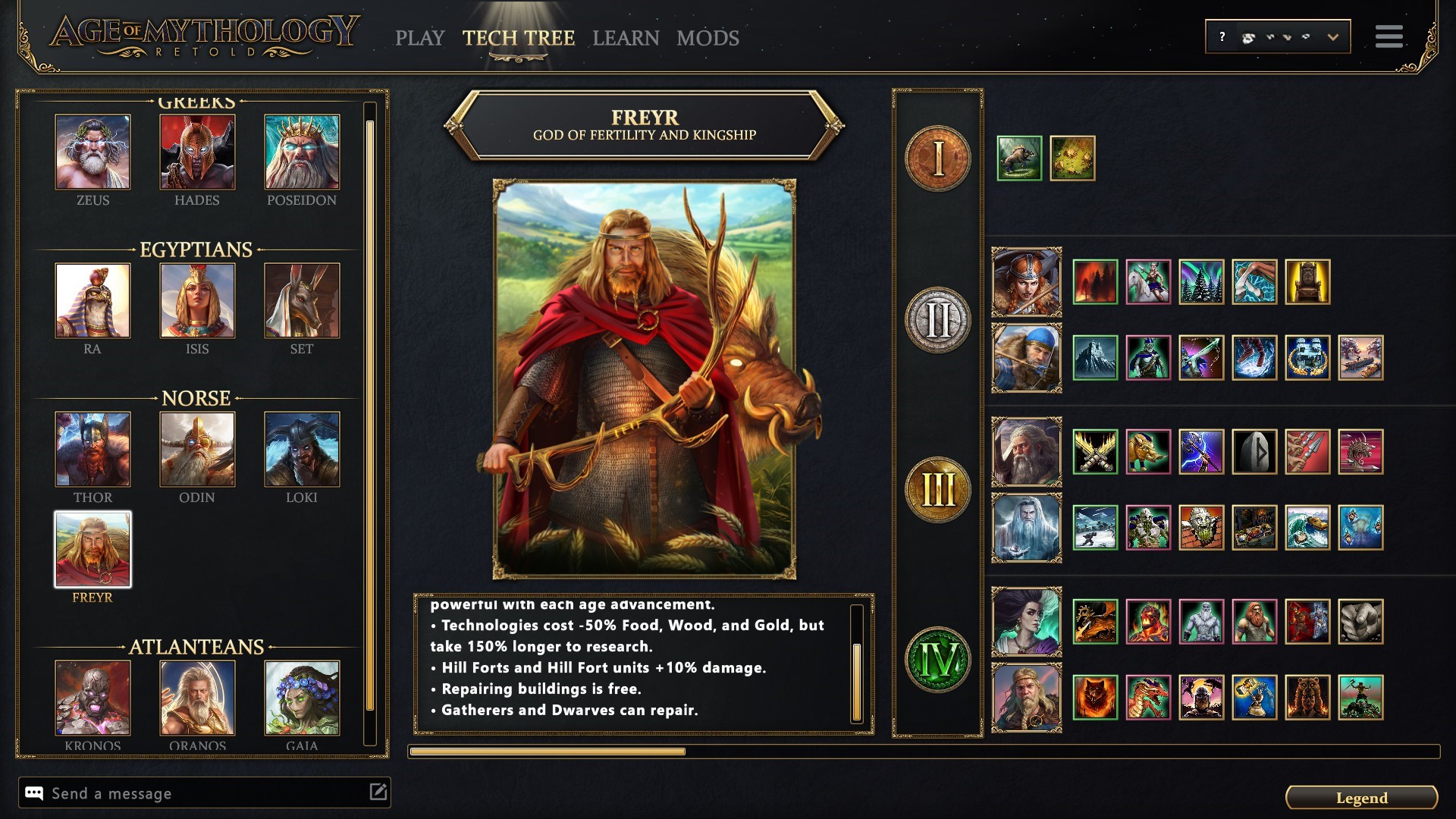Select the Zeus god portrait
This screenshot has height=819, width=1456.
coord(93,152)
